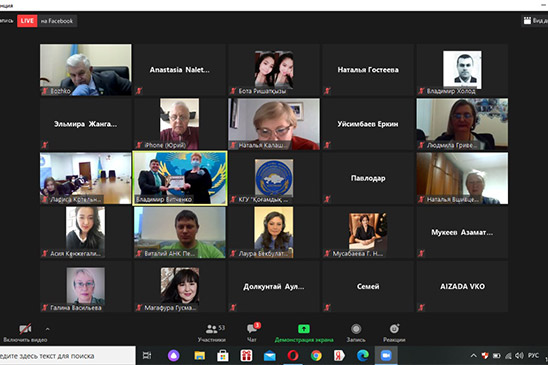Expand video options arrow next to camera
This screenshot has width=548, height=365.
tap(48, 329)
